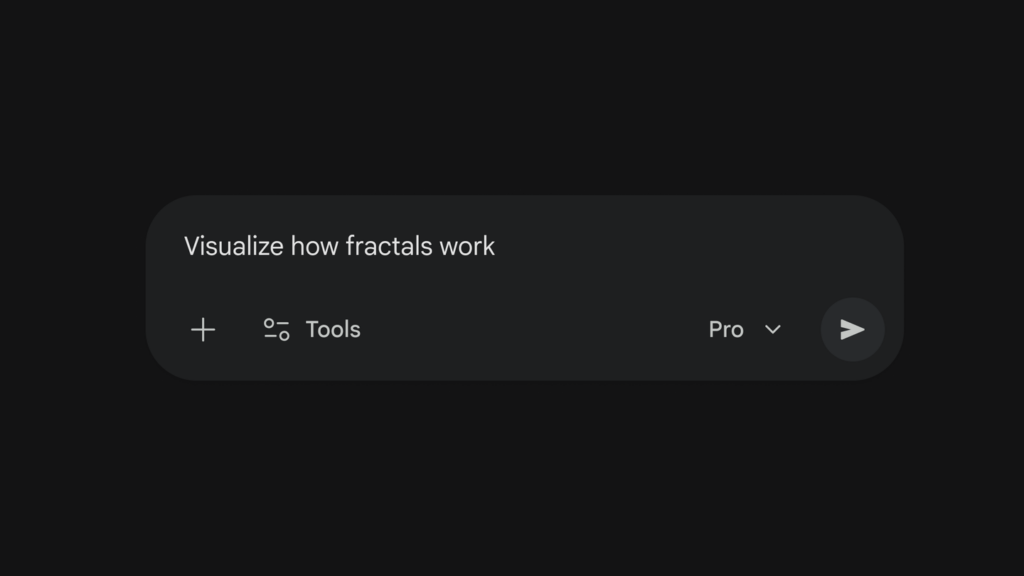This screenshot has width=1024, height=576.
Task: Place cursor after the word 'work'
Action: pyautogui.click(x=496, y=246)
